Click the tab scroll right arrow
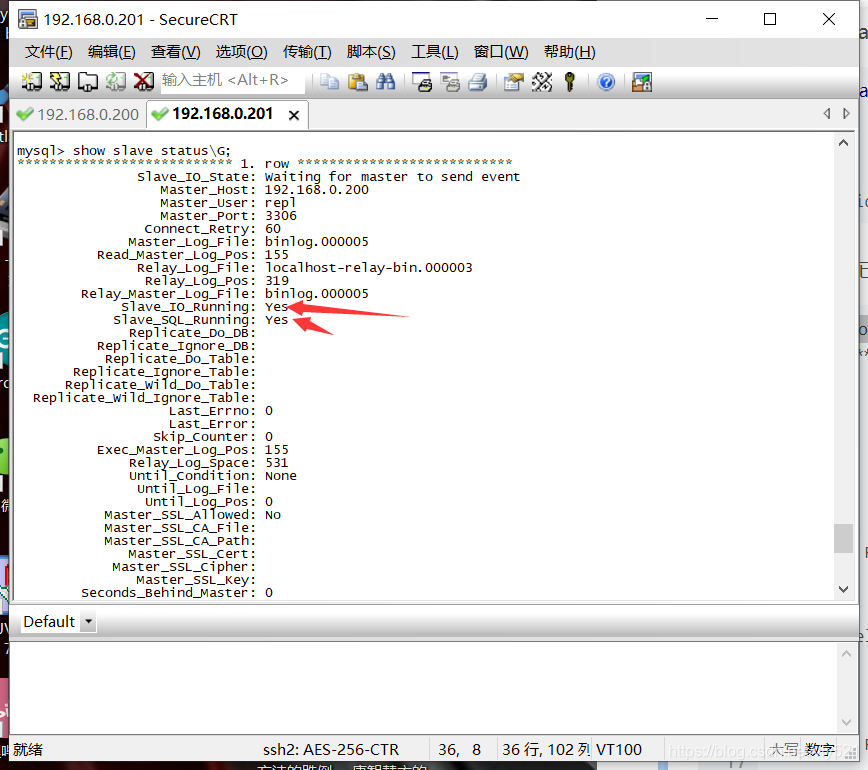This screenshot has width=868, height=770. (846, 113)
